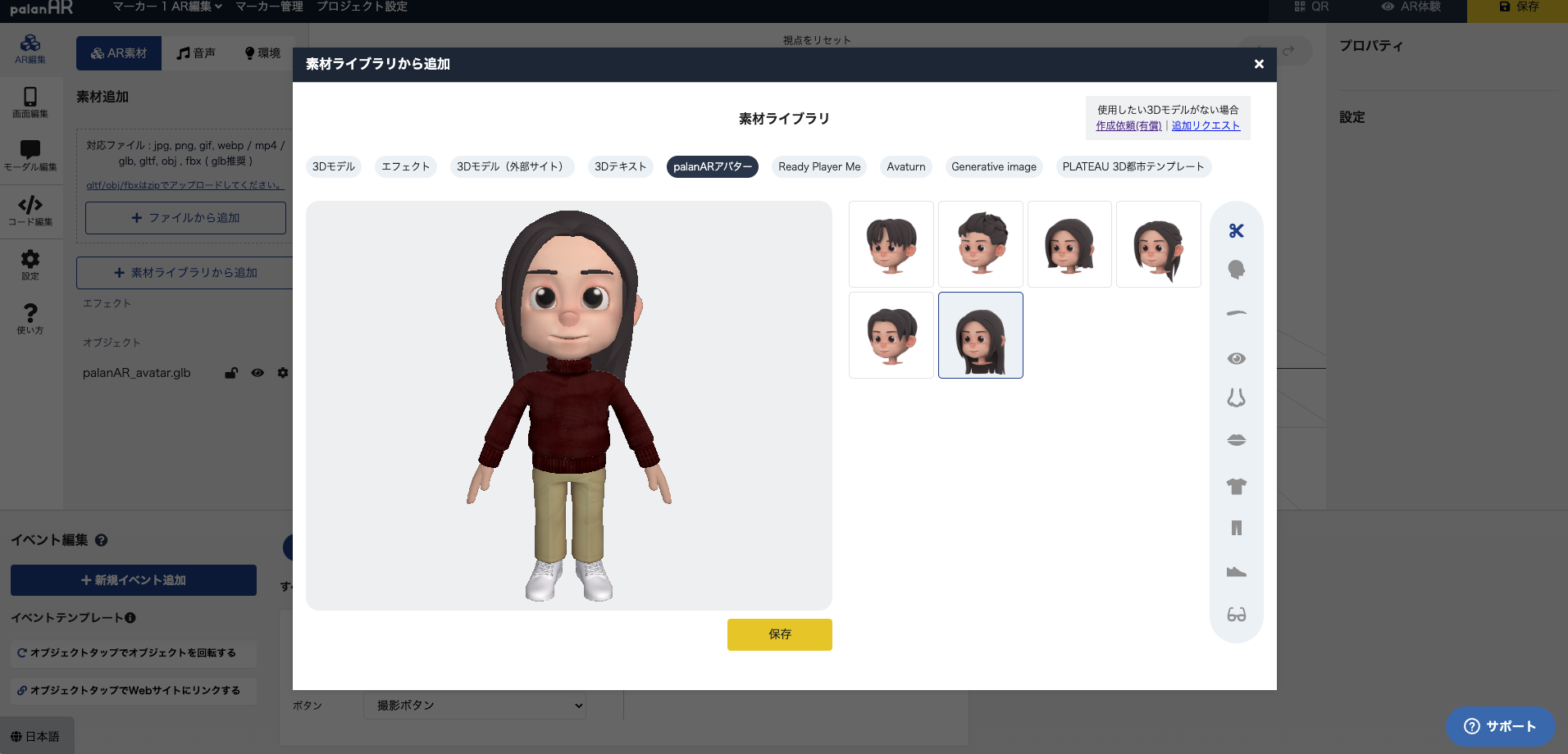Click the yellow 保存 button
The width and height of the screenshot is (1568, 754).
coord(778,634)
